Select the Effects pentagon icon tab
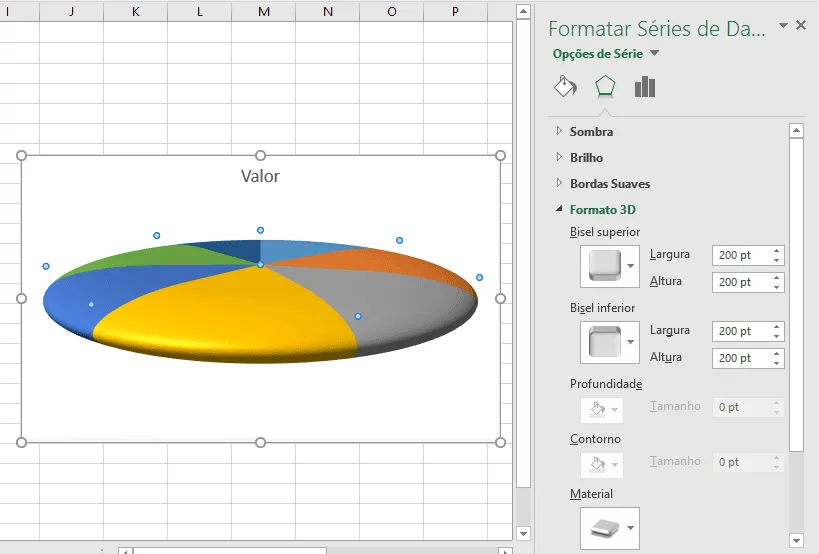The width and height of the screenshot is (819, 554). (x=605, y=87)
